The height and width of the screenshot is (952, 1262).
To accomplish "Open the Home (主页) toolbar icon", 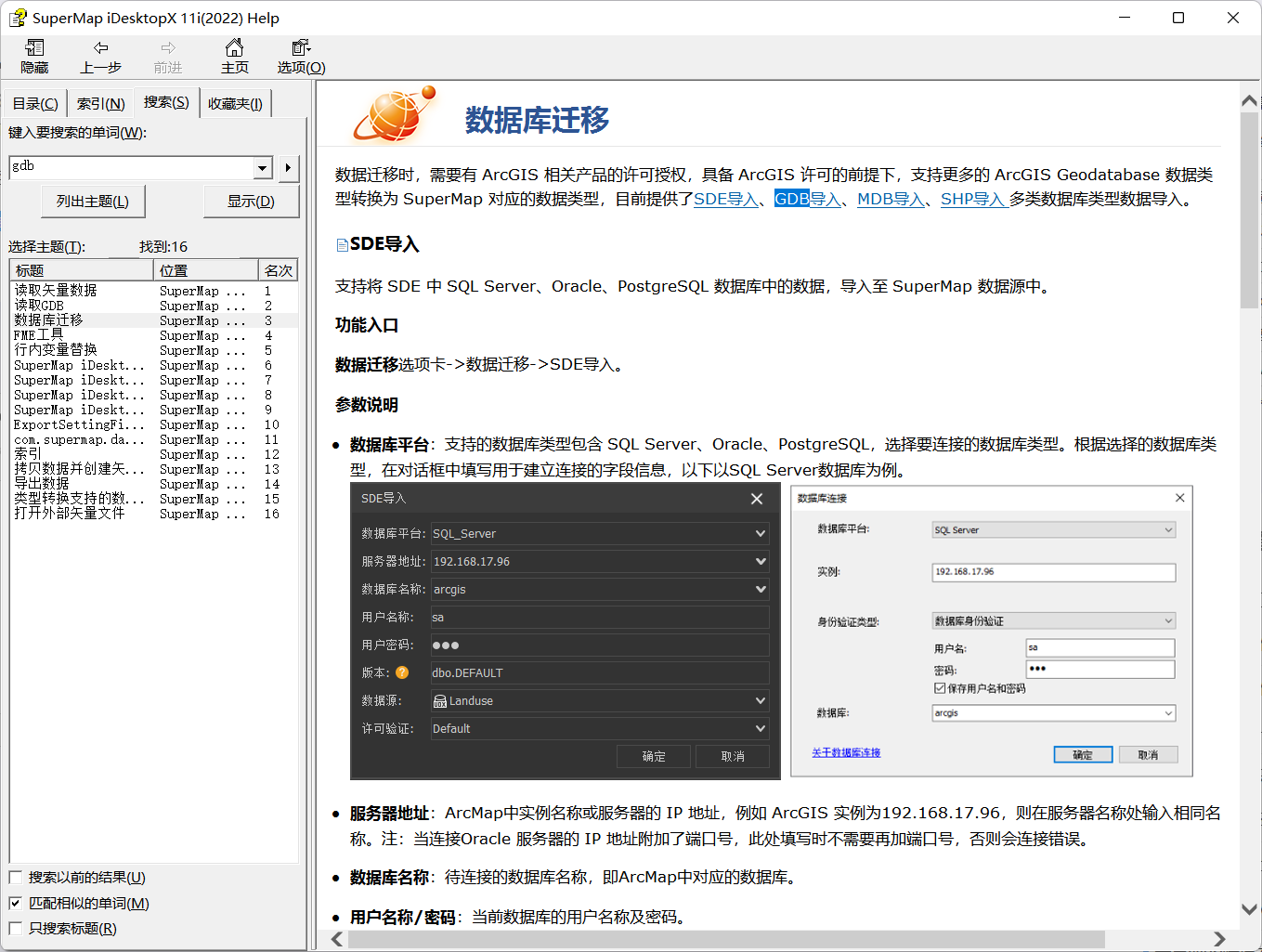I will coord(235,57).
